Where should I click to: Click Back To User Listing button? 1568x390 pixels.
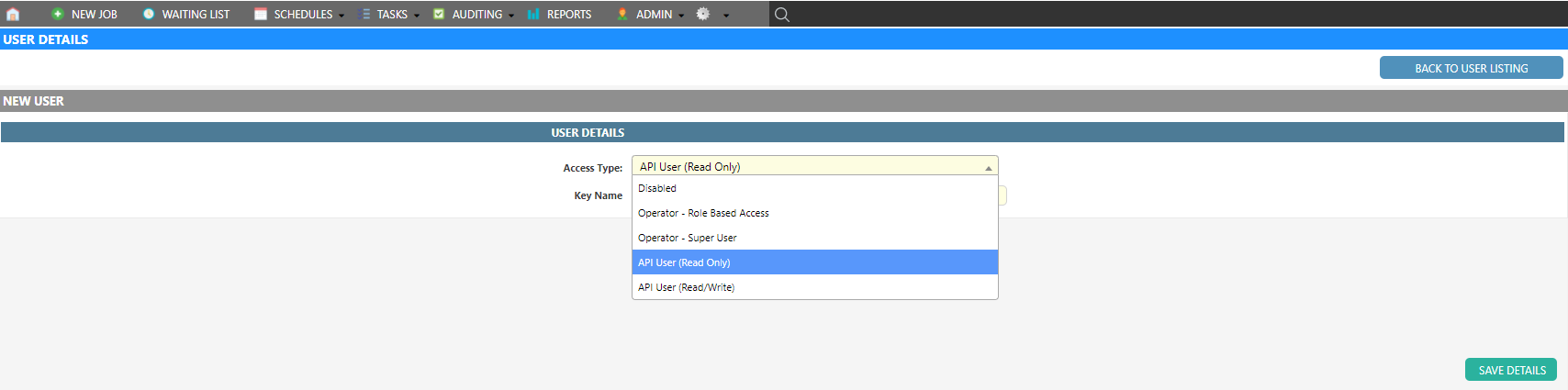pyautogui.click(x=1471, y=68)
